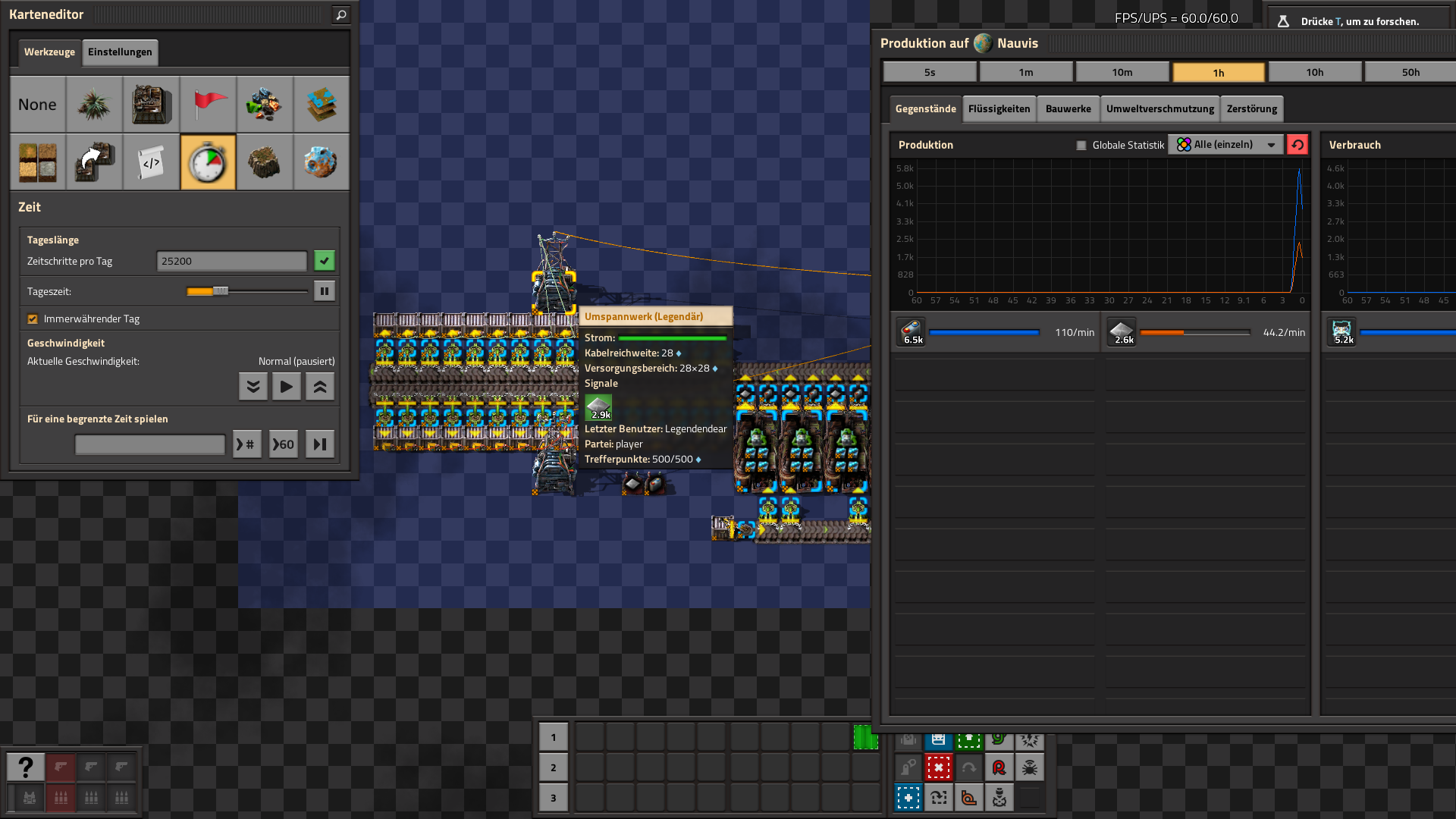Select the highlighted red pistol weapon slot

click(x=61, y=767)
